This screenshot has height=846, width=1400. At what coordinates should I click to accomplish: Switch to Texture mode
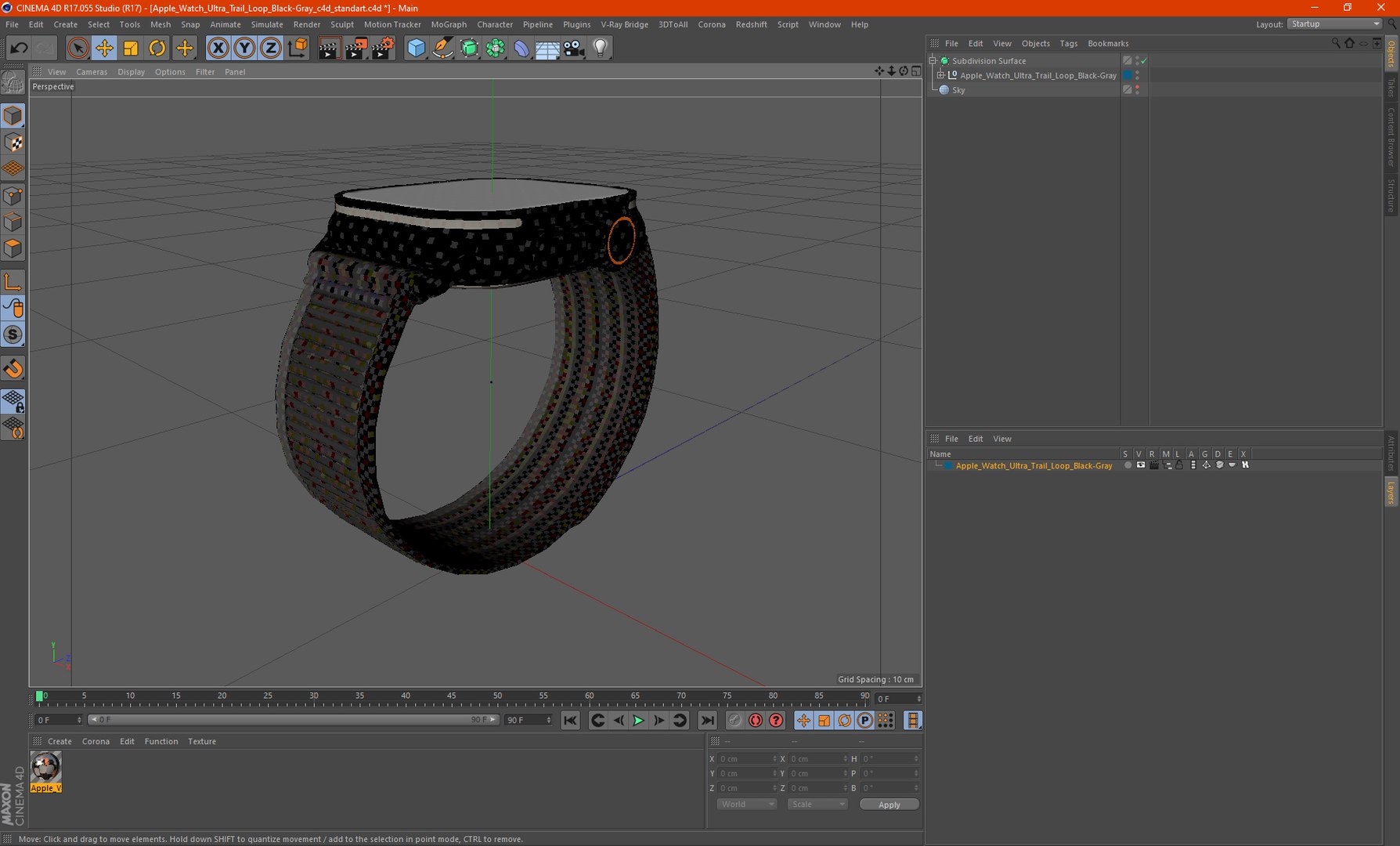pyautogui.click(x=13, y=143)
